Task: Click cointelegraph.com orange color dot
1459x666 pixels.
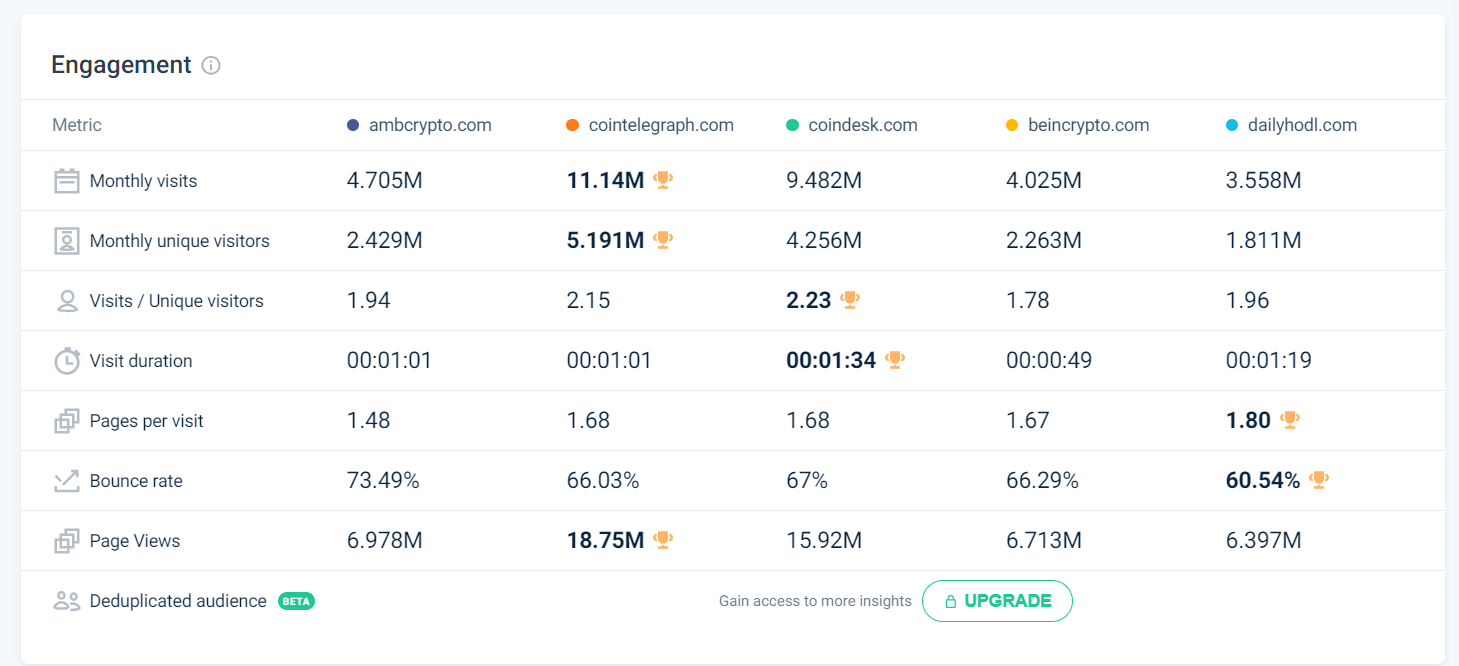Action: (x=572, y=125)
